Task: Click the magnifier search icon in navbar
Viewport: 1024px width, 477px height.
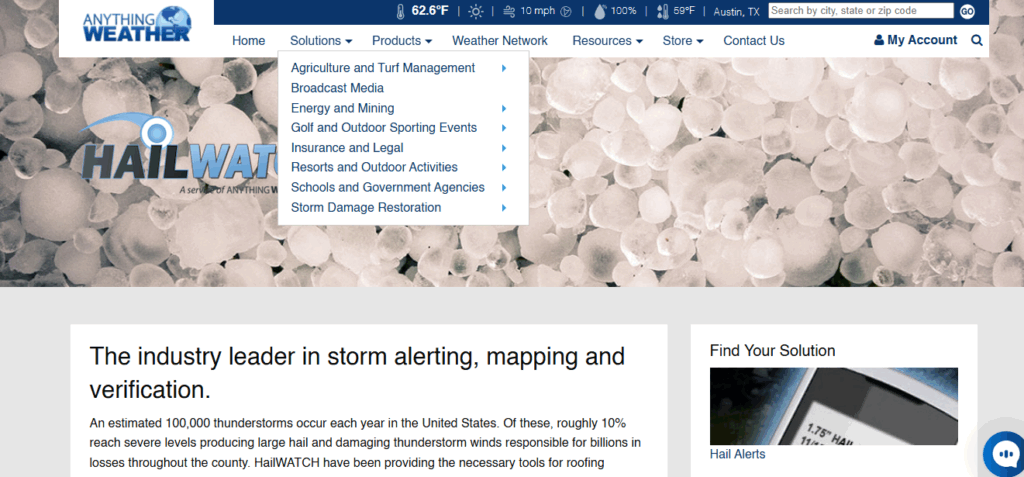Action: (976, 41)
